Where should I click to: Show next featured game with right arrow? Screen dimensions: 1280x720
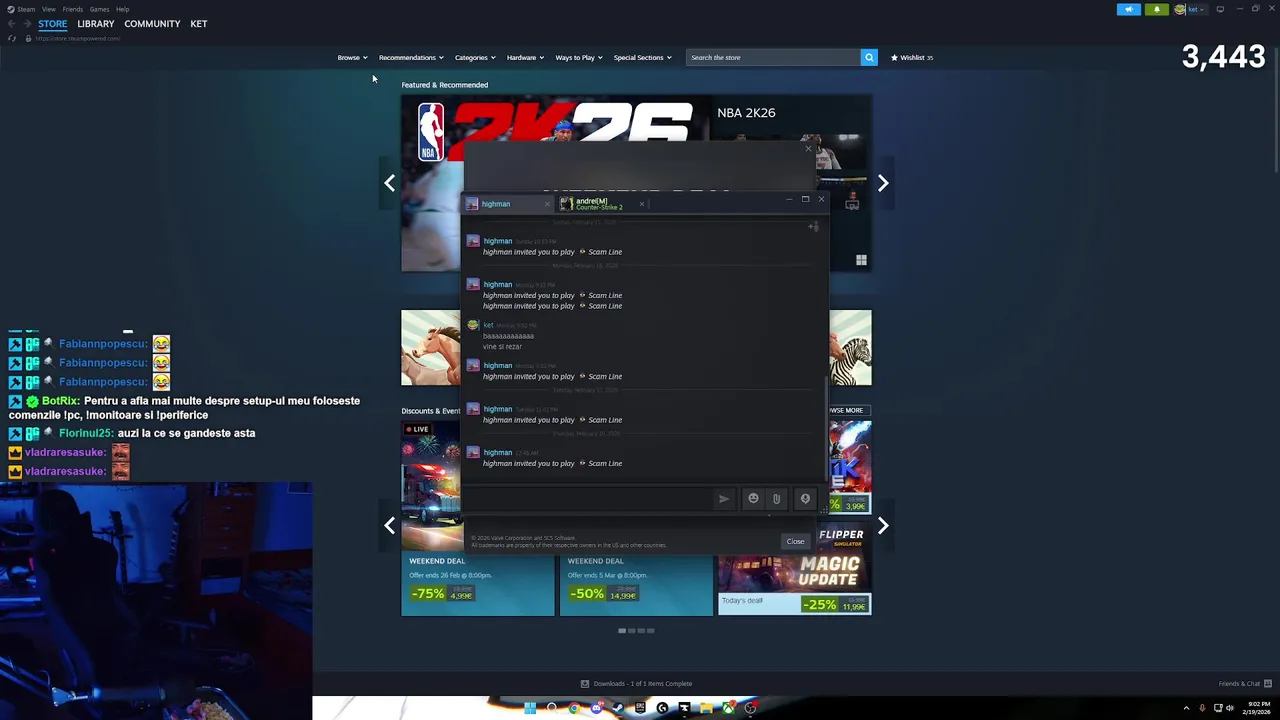coord(883,183)
